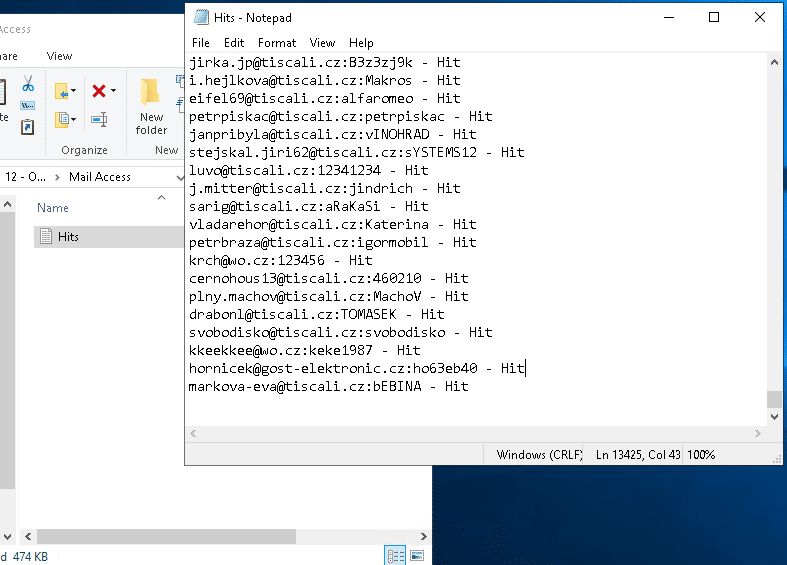
Task: Click Notepad vertical scrollbar thumb
Action: [x=774, y=399]
